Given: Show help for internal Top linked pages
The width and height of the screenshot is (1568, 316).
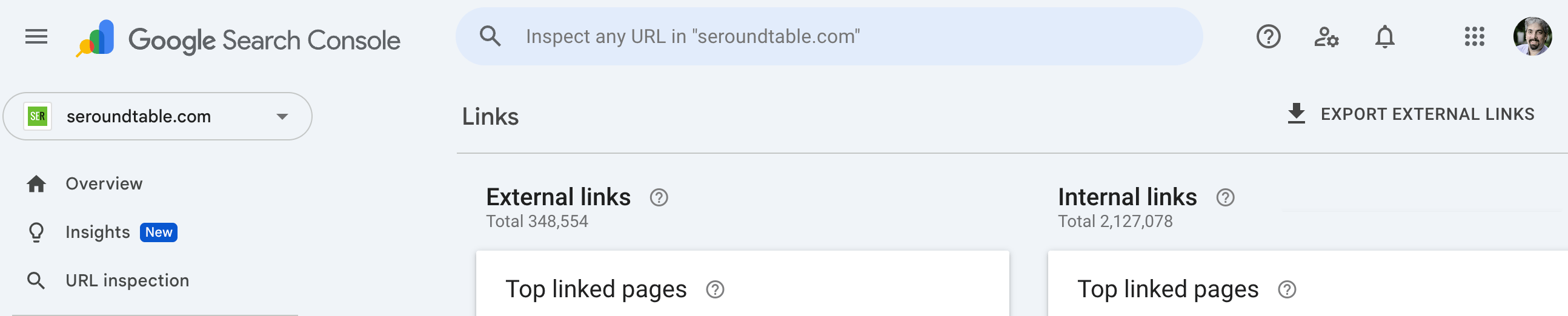Looking at the screenshot, I should click(x=1286, y=290).
